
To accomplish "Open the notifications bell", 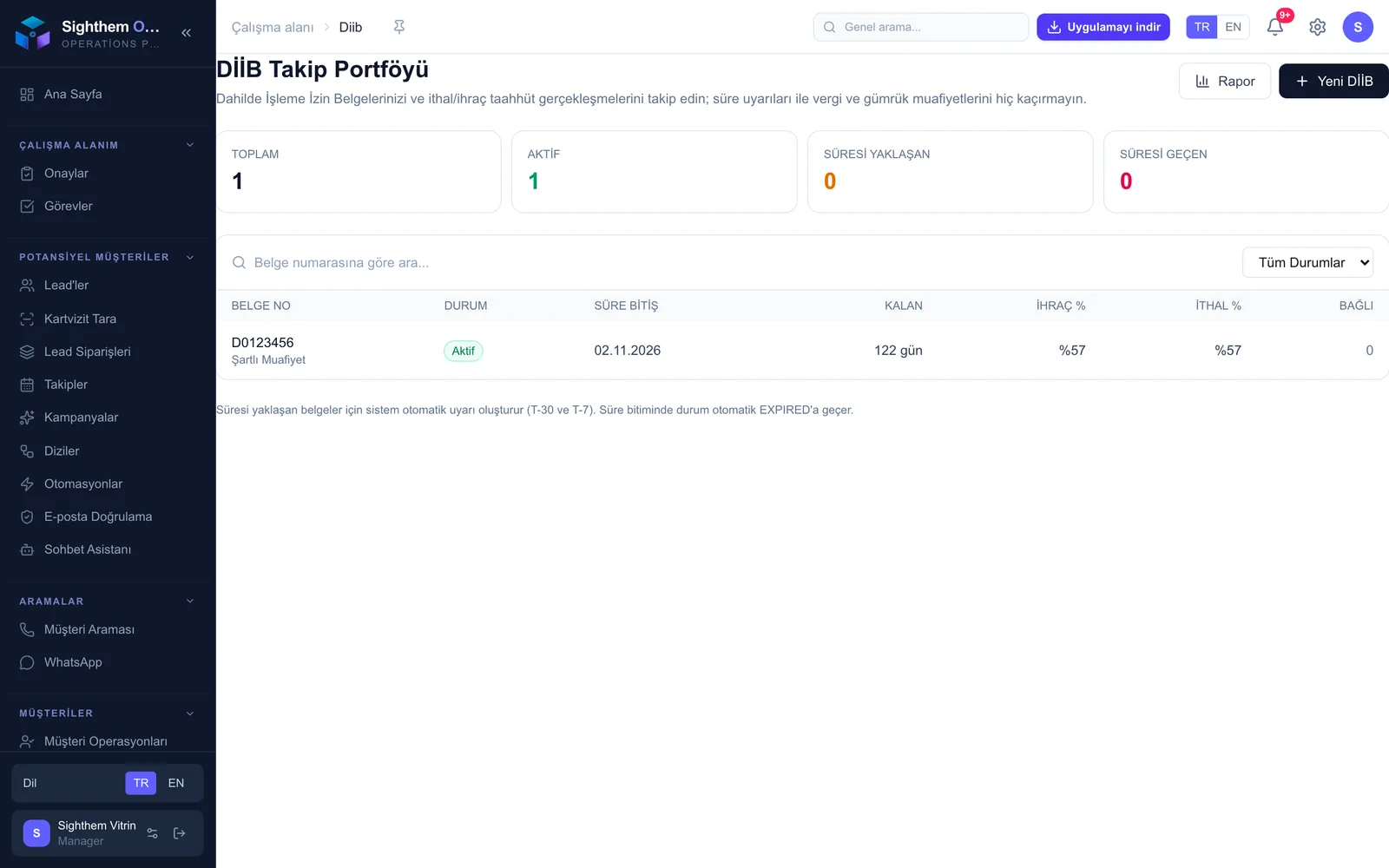I will 1274,27.
